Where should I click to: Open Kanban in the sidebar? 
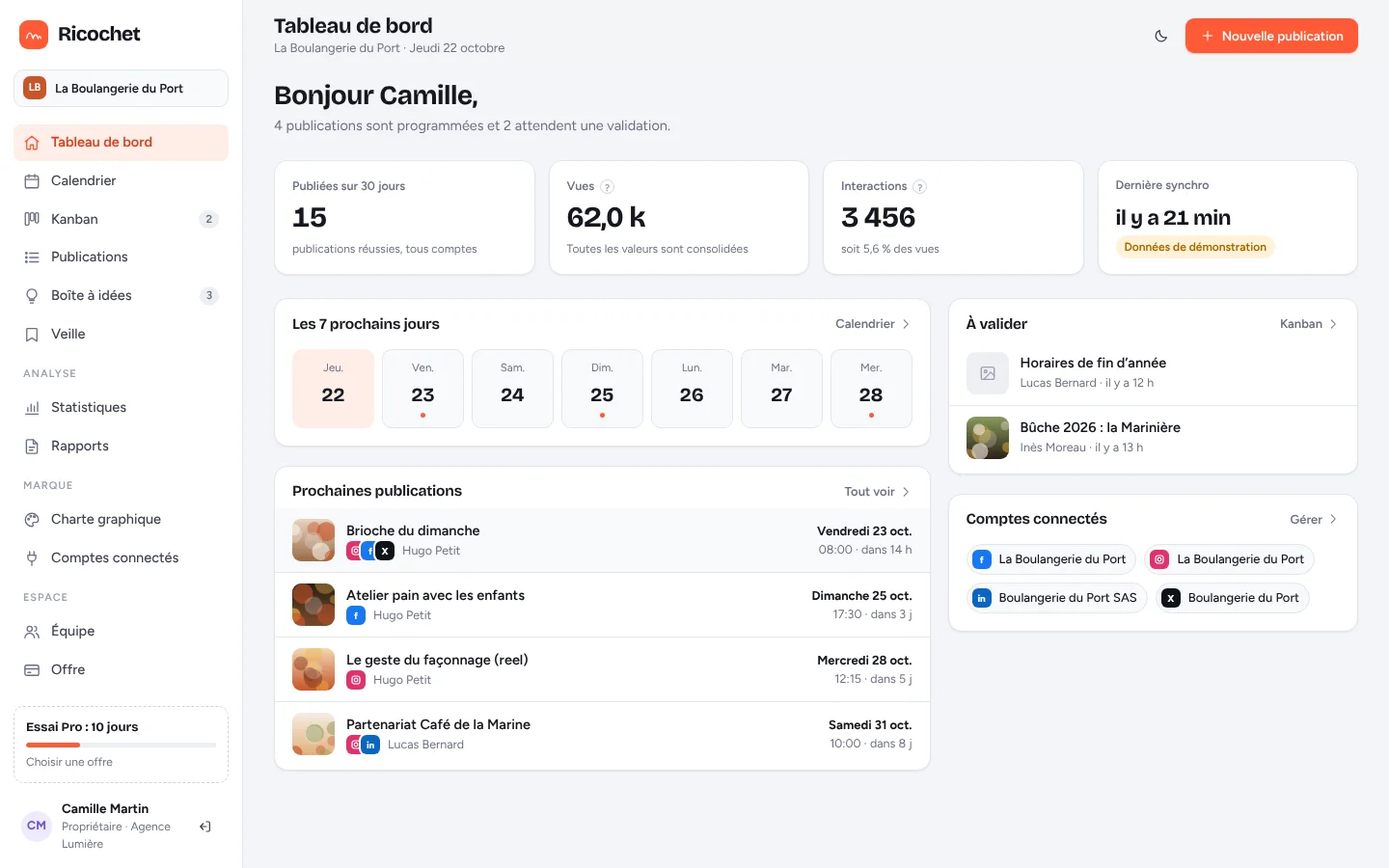121,219
